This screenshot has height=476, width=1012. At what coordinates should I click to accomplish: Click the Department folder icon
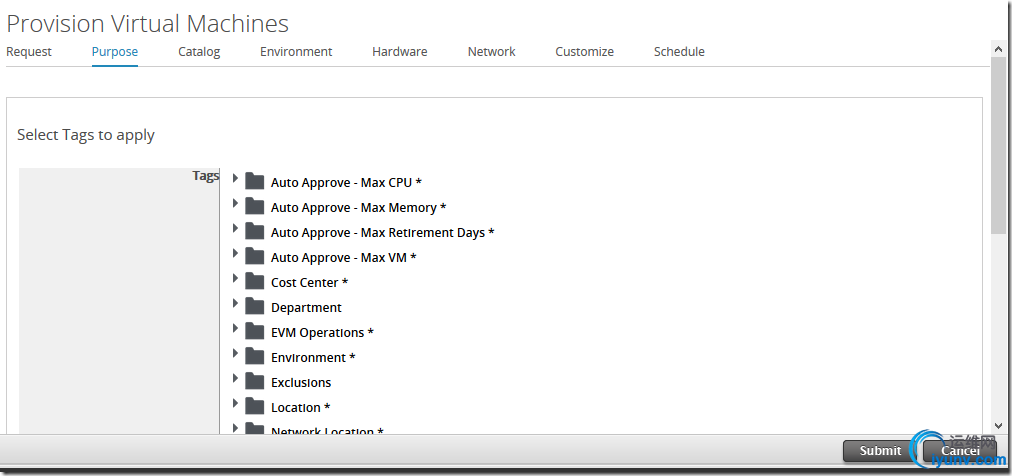pos(255,306)
